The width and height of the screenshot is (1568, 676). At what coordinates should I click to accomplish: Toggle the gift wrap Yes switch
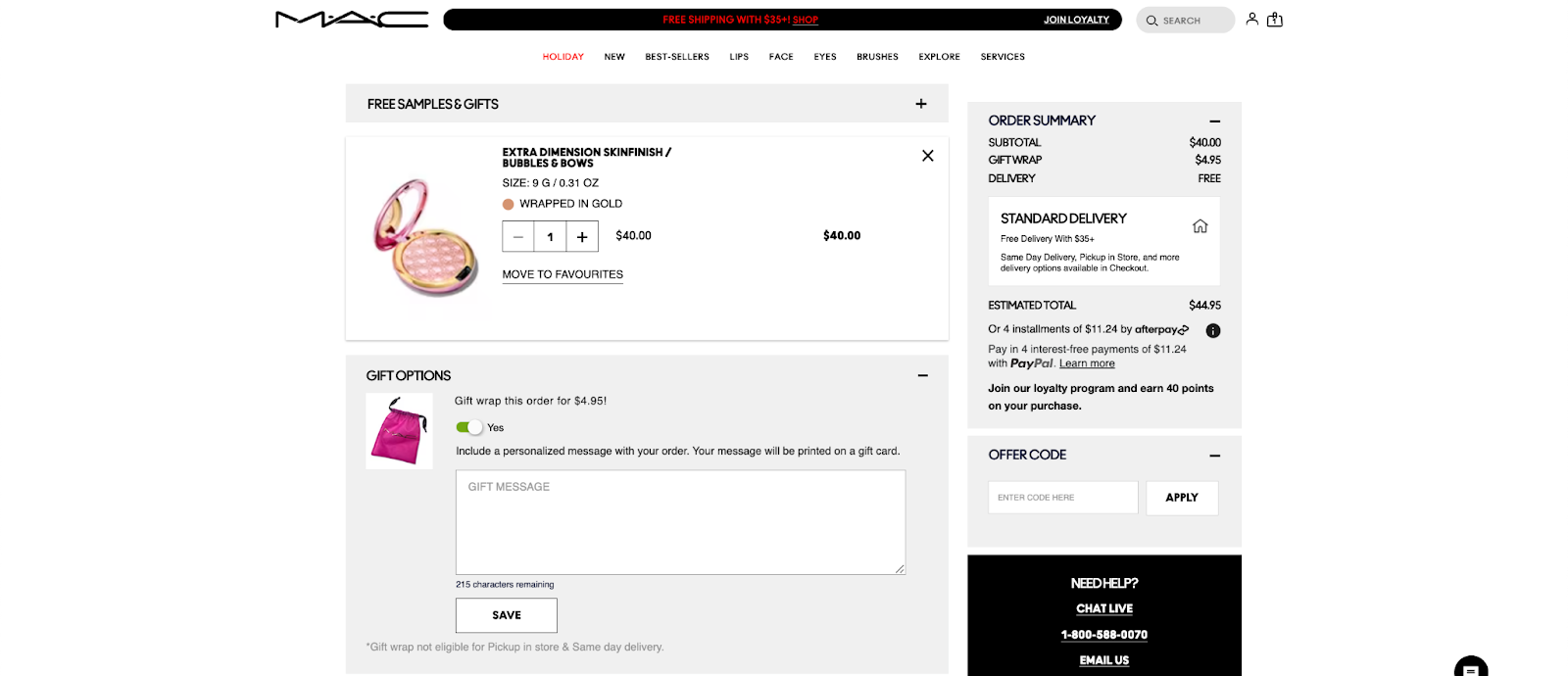tap(469, 427)
